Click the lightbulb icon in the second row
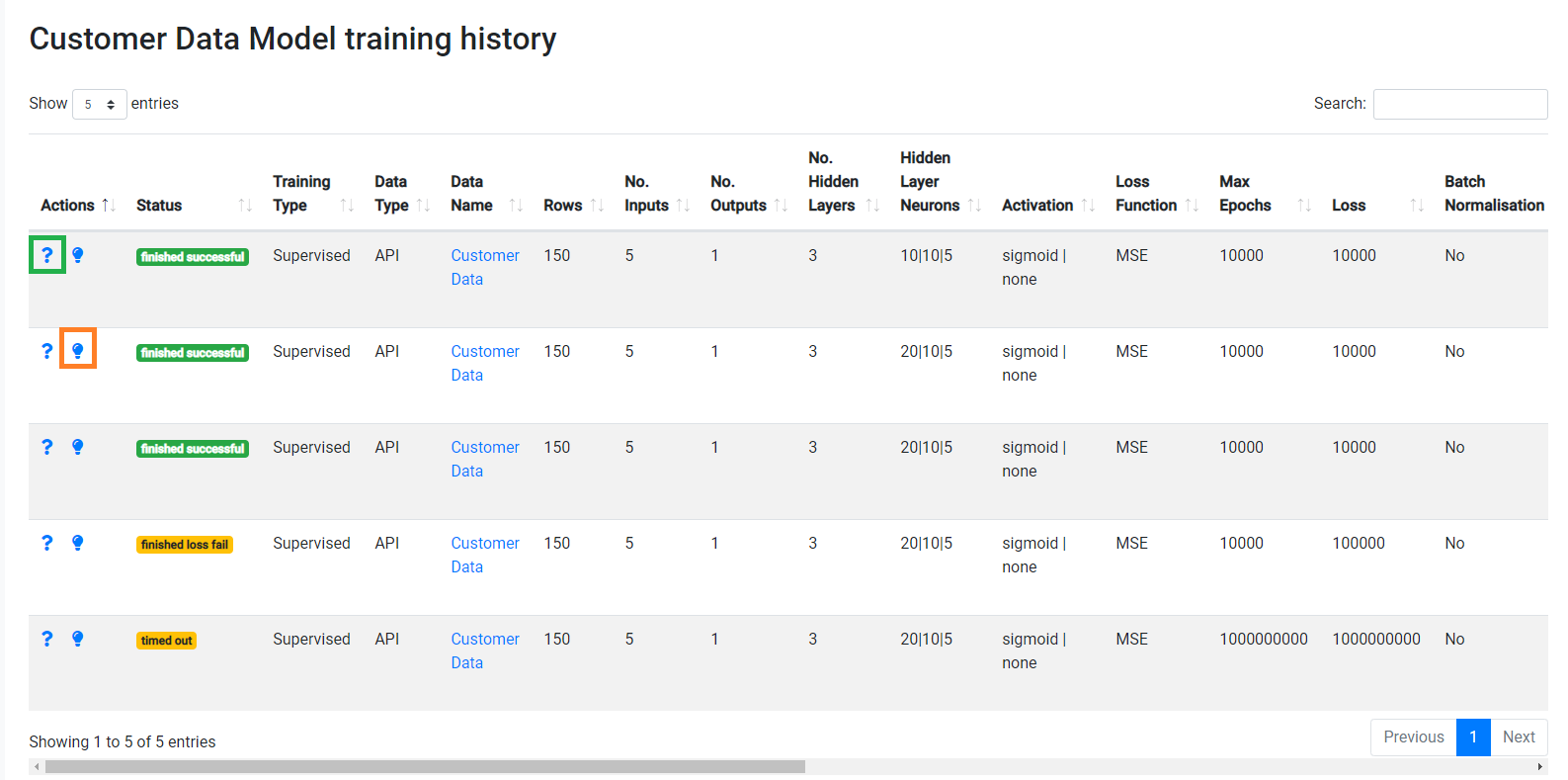 [x=78, y=350]
